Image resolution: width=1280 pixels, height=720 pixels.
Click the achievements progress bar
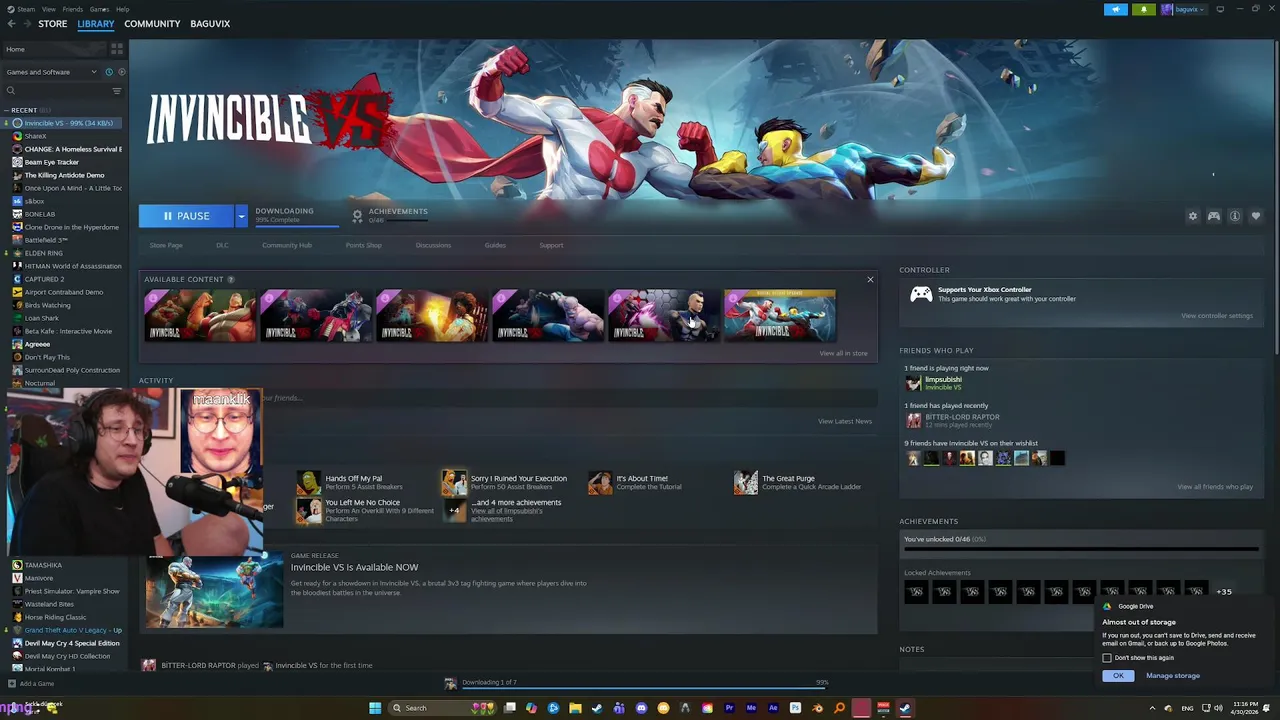point(1081,550)
